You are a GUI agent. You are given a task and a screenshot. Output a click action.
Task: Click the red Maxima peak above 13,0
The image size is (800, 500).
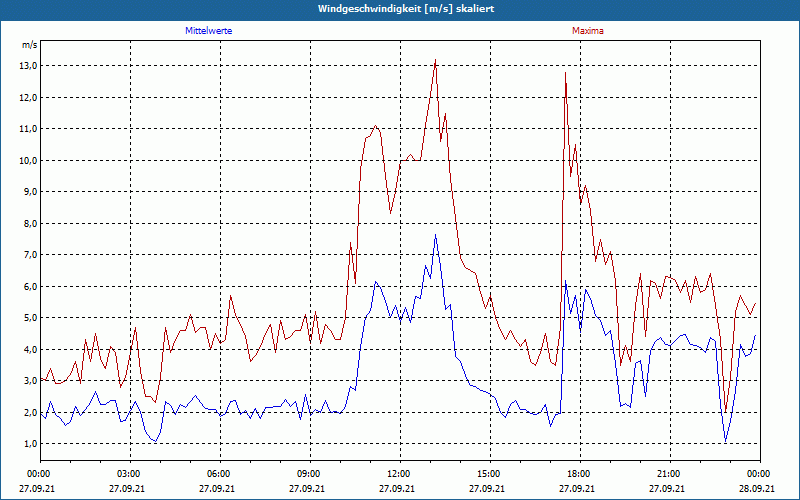click(435, 60)
